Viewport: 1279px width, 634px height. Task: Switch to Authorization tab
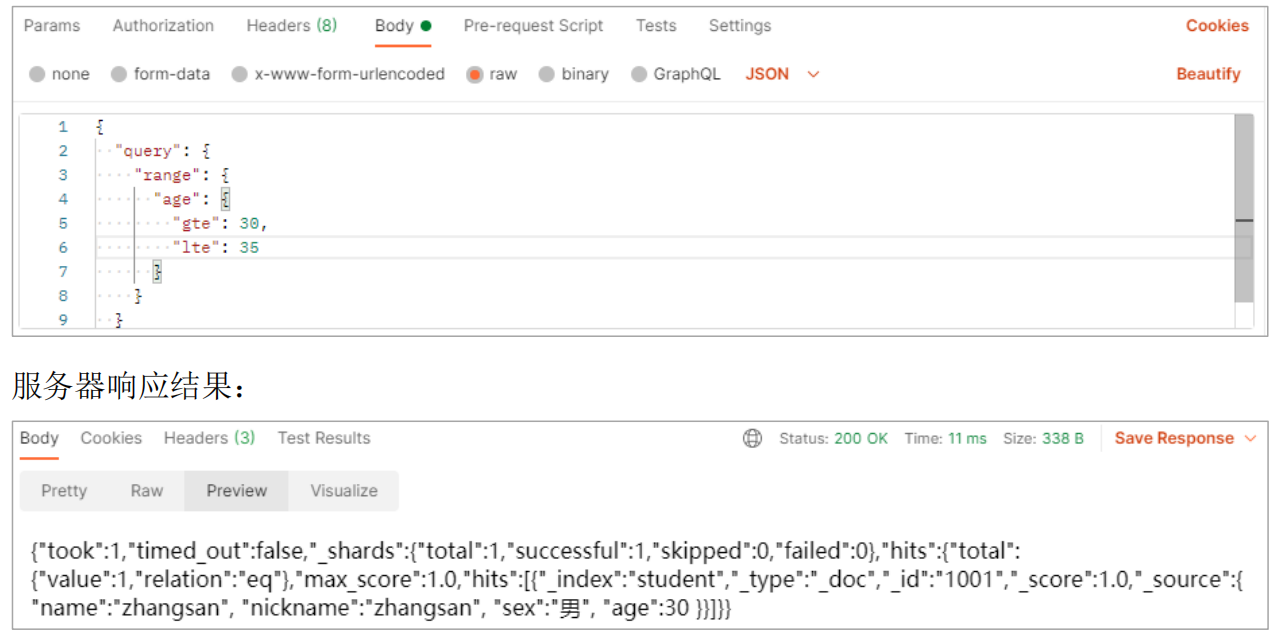click(163, 26)
